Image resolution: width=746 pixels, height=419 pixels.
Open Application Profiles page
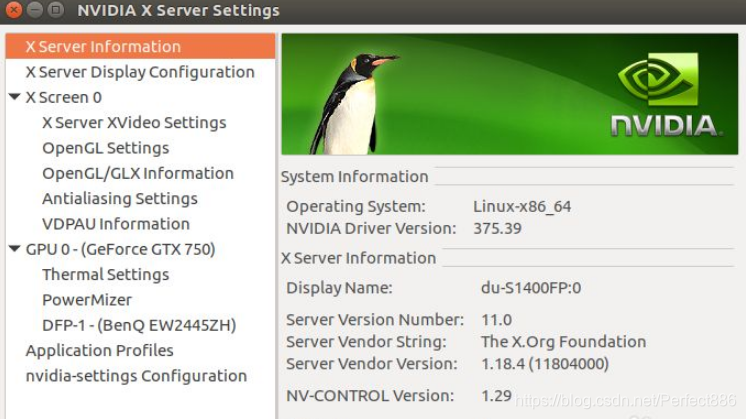pos(99,351)
